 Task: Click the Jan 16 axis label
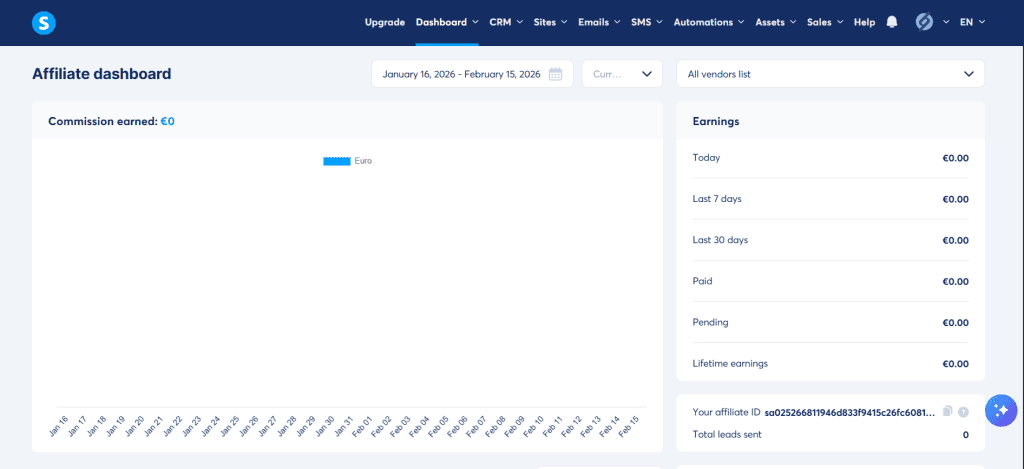pyautogui.click(x=58, y=427)
